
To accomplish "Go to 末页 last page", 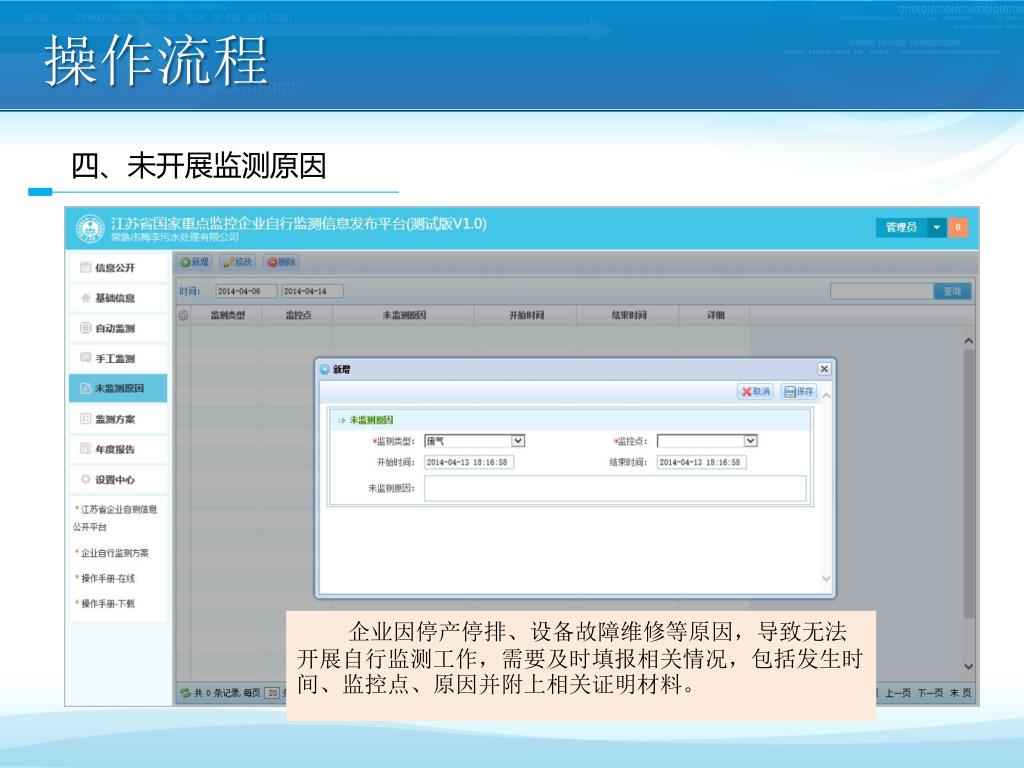I will click(x=960, y=693).
